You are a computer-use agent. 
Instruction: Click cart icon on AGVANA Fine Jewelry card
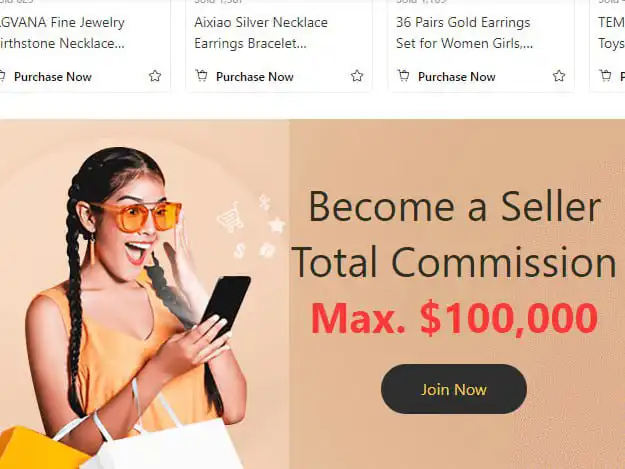(x=2, y=75)
